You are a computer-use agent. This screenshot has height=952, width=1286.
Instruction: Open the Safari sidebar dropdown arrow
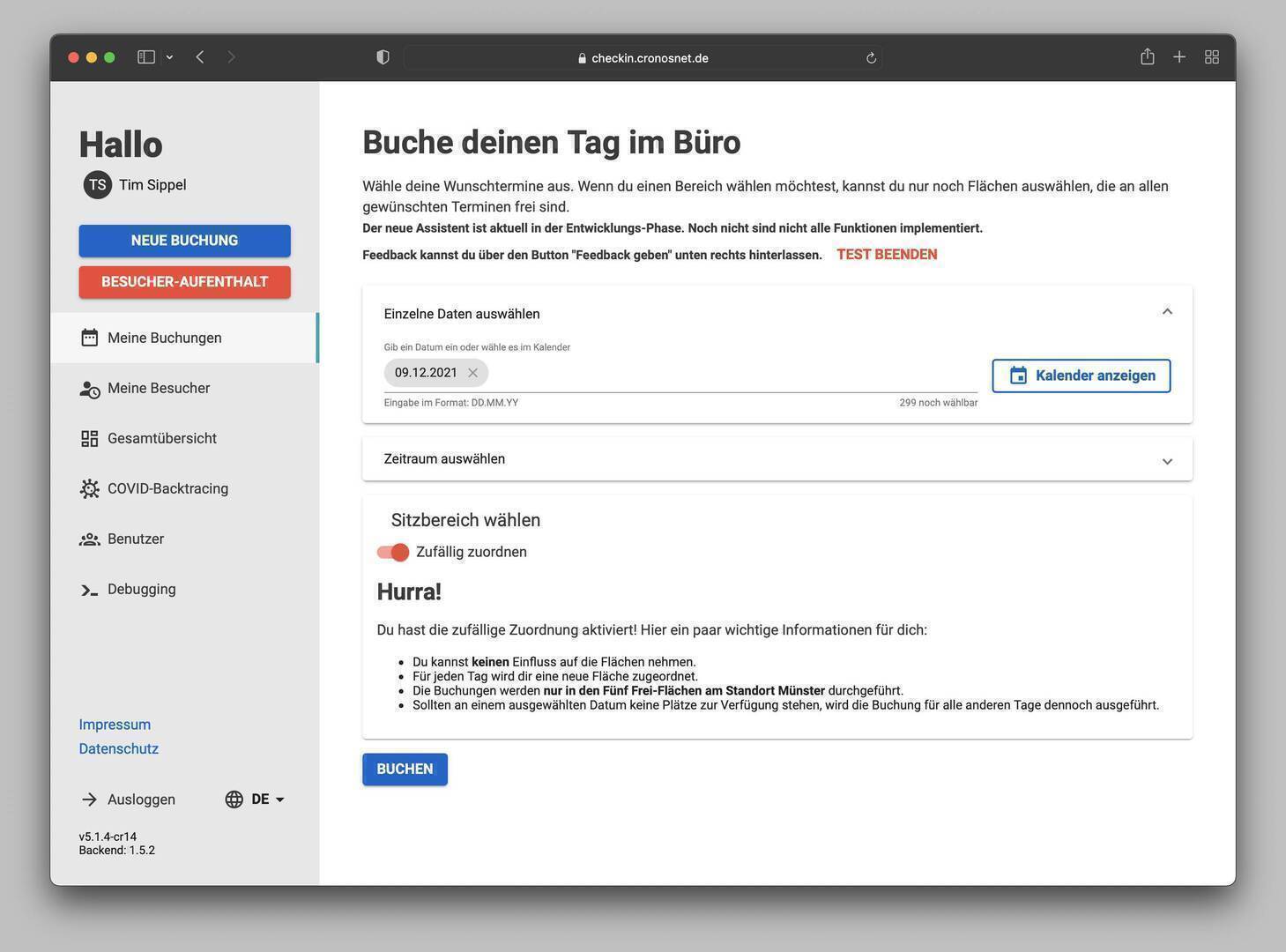tap(169, 57)
